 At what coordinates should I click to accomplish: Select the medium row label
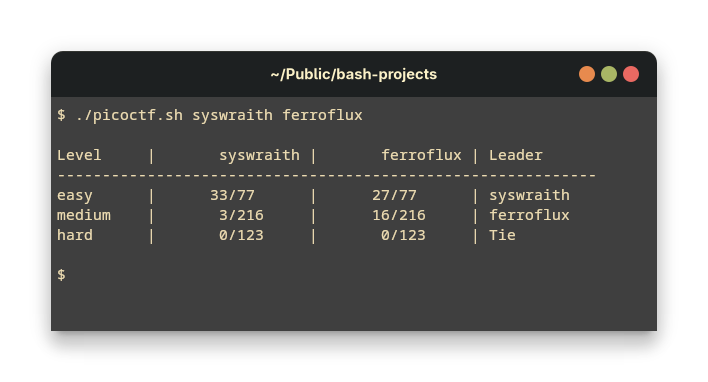84,215
